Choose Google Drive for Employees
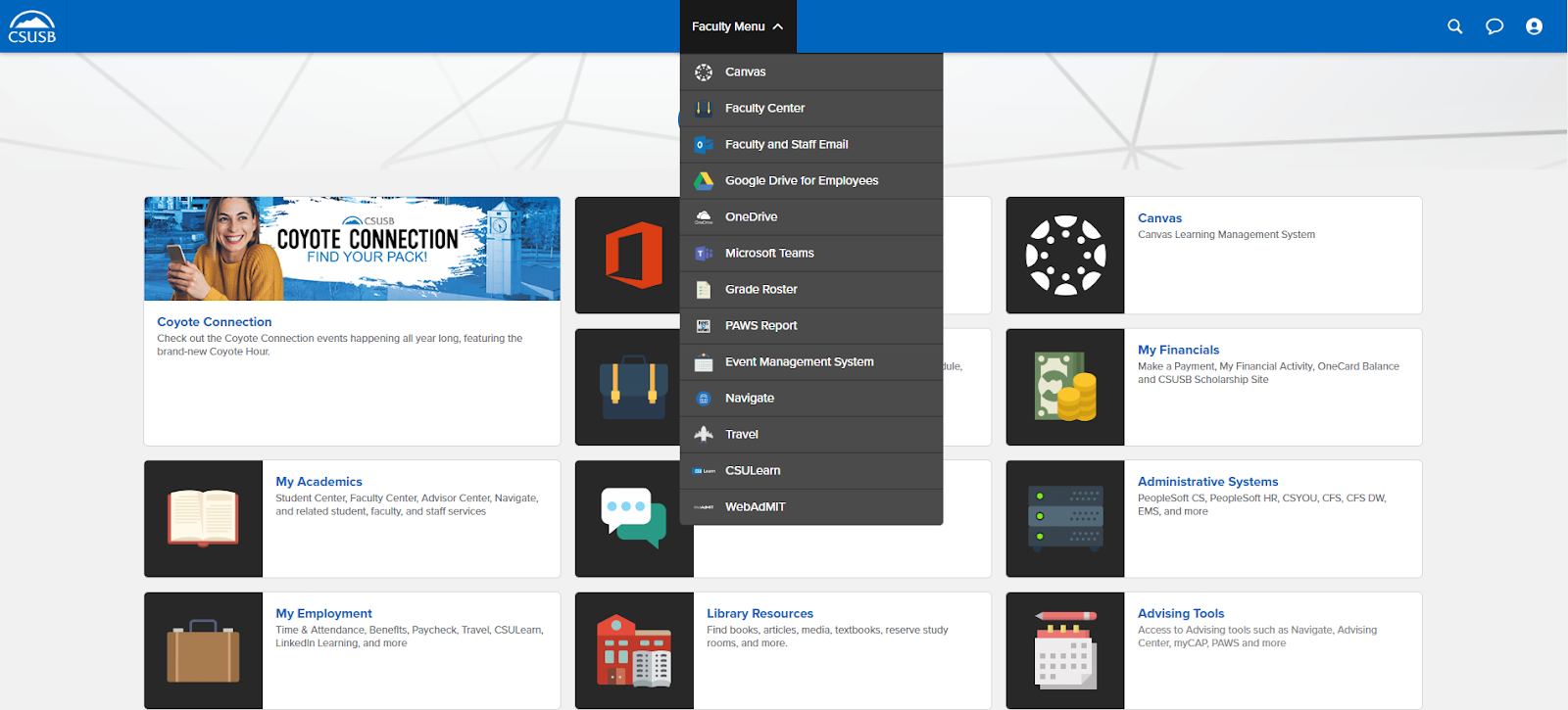Viewport: 1568px width, 710px height. coord(811,181)
